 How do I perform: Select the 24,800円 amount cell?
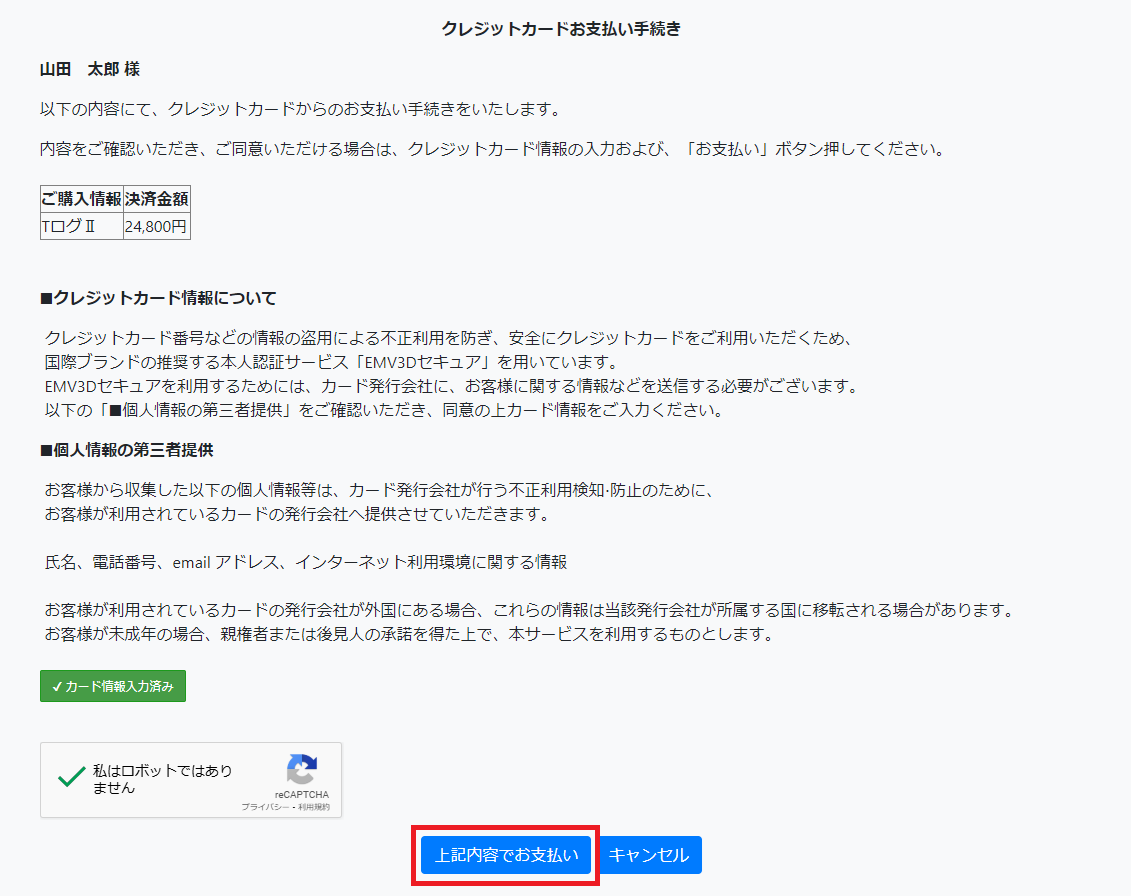coord(156,227)
